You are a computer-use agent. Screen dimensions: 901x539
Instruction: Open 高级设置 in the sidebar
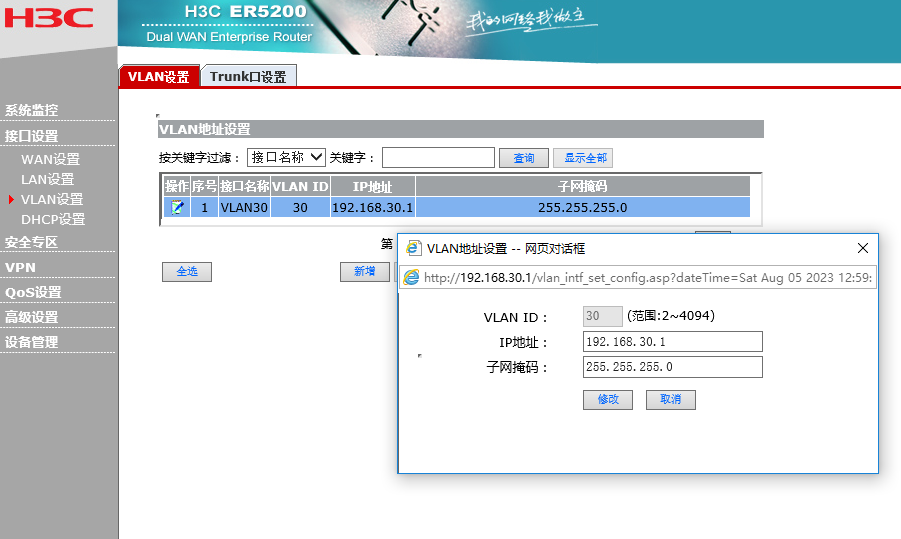(32, 317)
